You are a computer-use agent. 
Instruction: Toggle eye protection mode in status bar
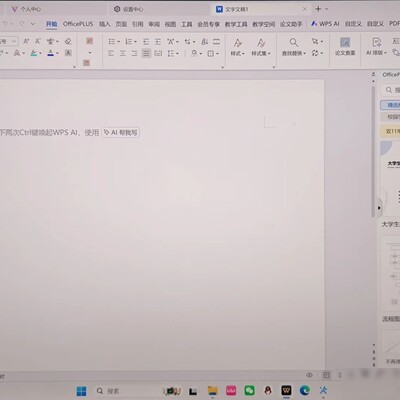(x=309, y=375)
